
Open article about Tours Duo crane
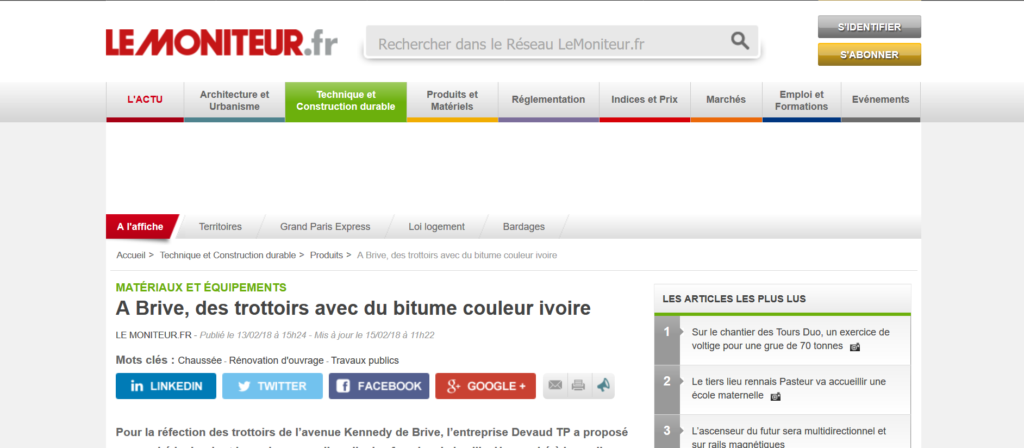(790, 339)
